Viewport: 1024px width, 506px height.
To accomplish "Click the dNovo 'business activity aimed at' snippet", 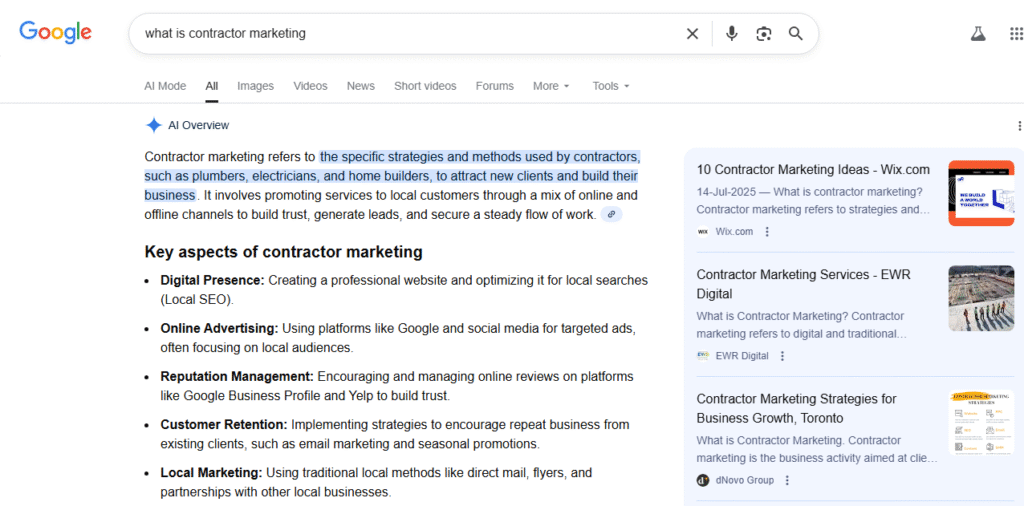I will 818,449.
